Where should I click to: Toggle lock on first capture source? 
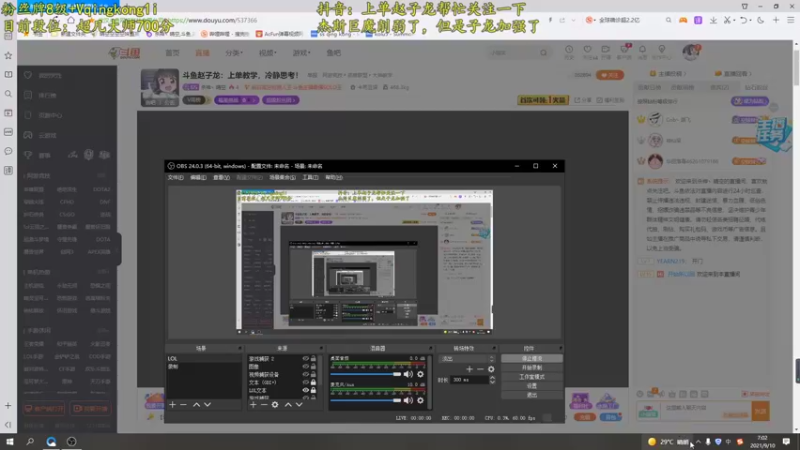click(x=313, y=359)
